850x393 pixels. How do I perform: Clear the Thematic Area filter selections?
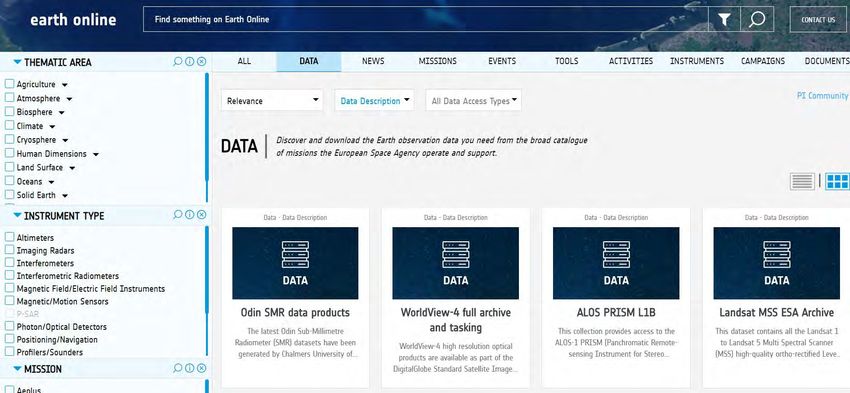pyautogui.click(x=201, y=62)
